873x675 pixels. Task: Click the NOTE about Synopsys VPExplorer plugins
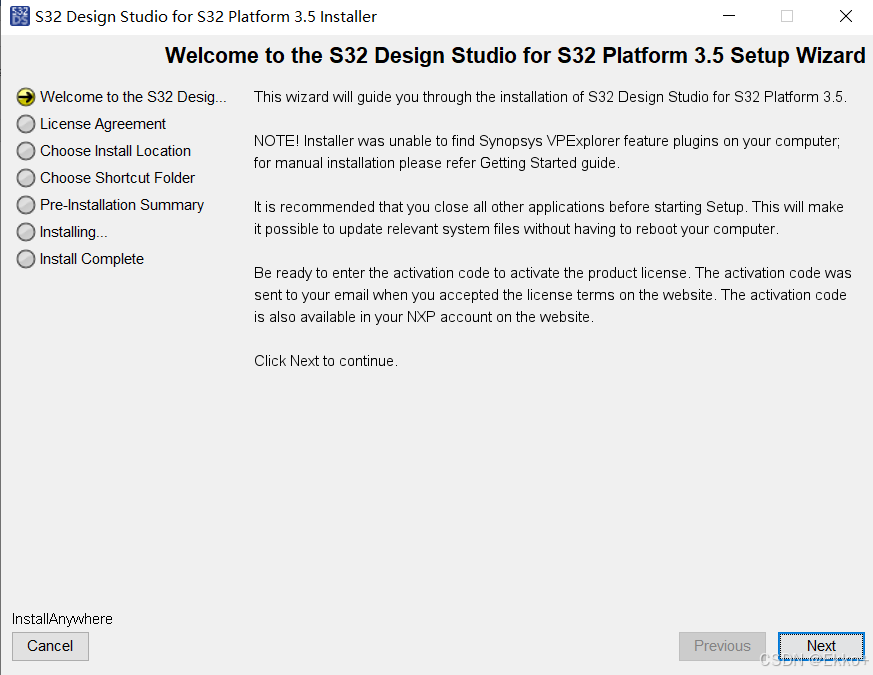[x=547, y=141]
